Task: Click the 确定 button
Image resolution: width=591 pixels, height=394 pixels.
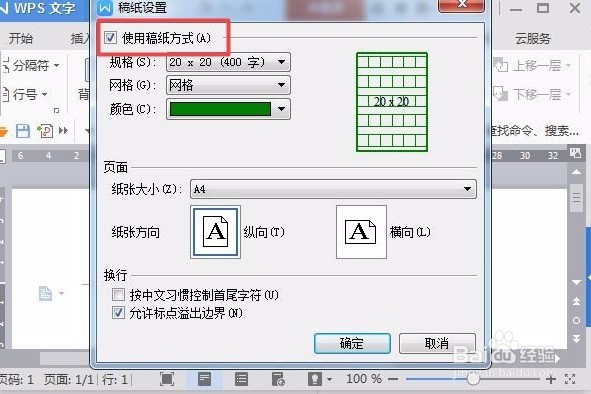Action: 352,343
